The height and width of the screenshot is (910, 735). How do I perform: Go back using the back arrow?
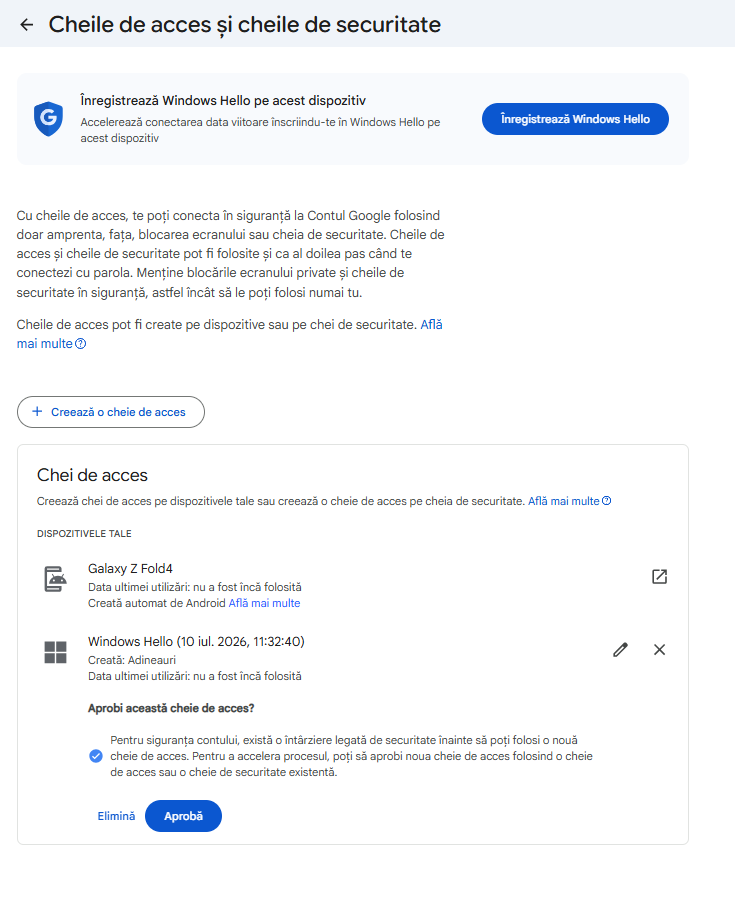click(27, 24)
